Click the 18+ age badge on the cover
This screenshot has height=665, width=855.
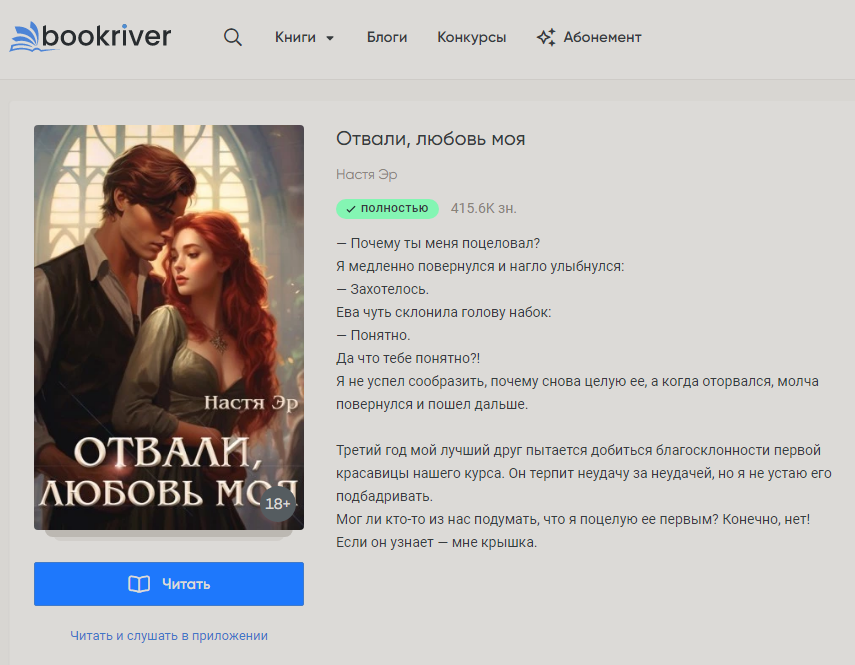point(278,504)
